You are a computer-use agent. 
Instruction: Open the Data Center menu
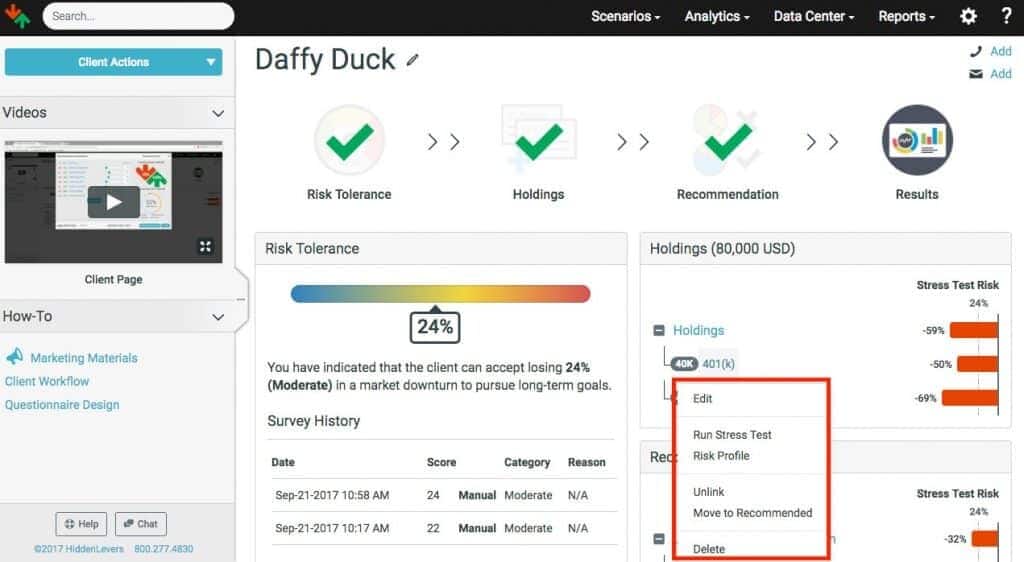tap(814, 16)
